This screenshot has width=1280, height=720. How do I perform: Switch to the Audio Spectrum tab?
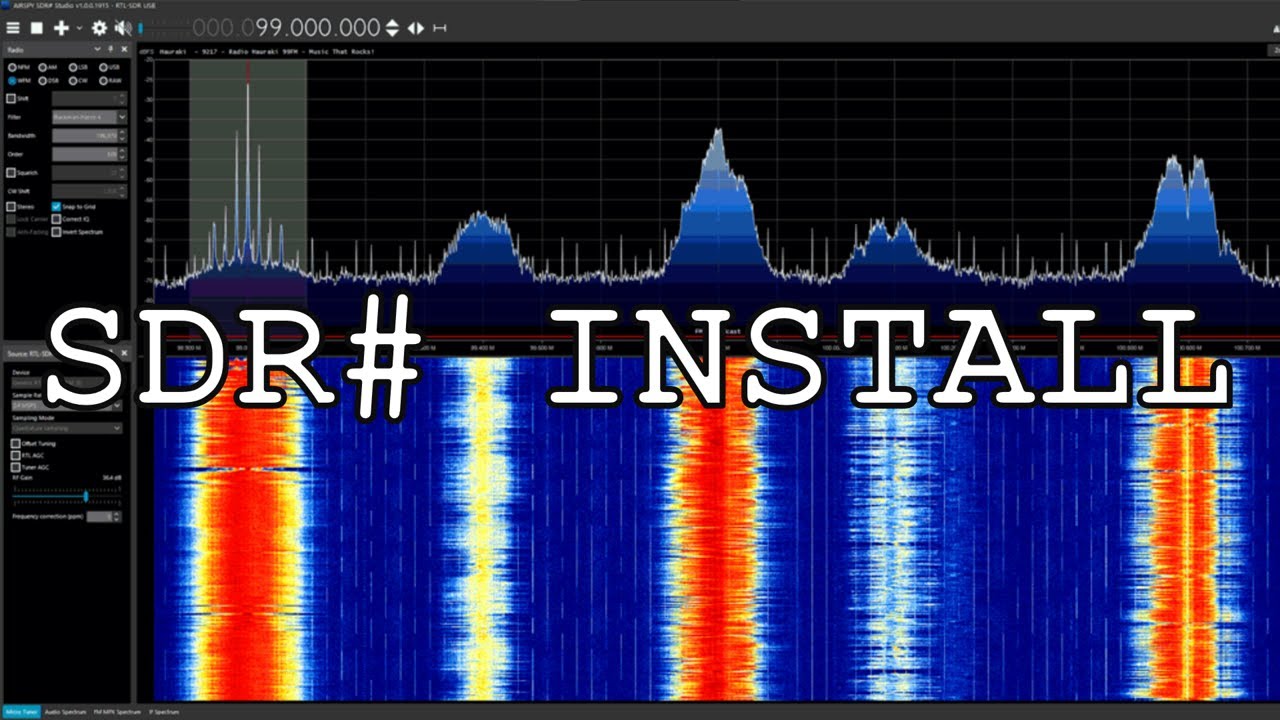[63, 712]
